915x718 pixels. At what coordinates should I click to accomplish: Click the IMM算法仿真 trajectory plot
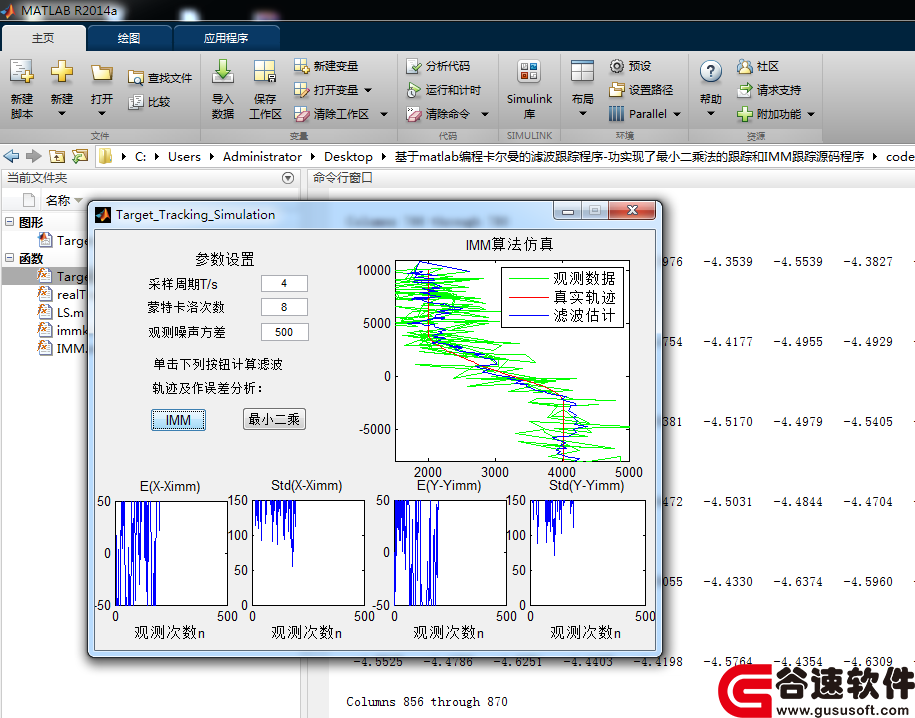point(512,361)
